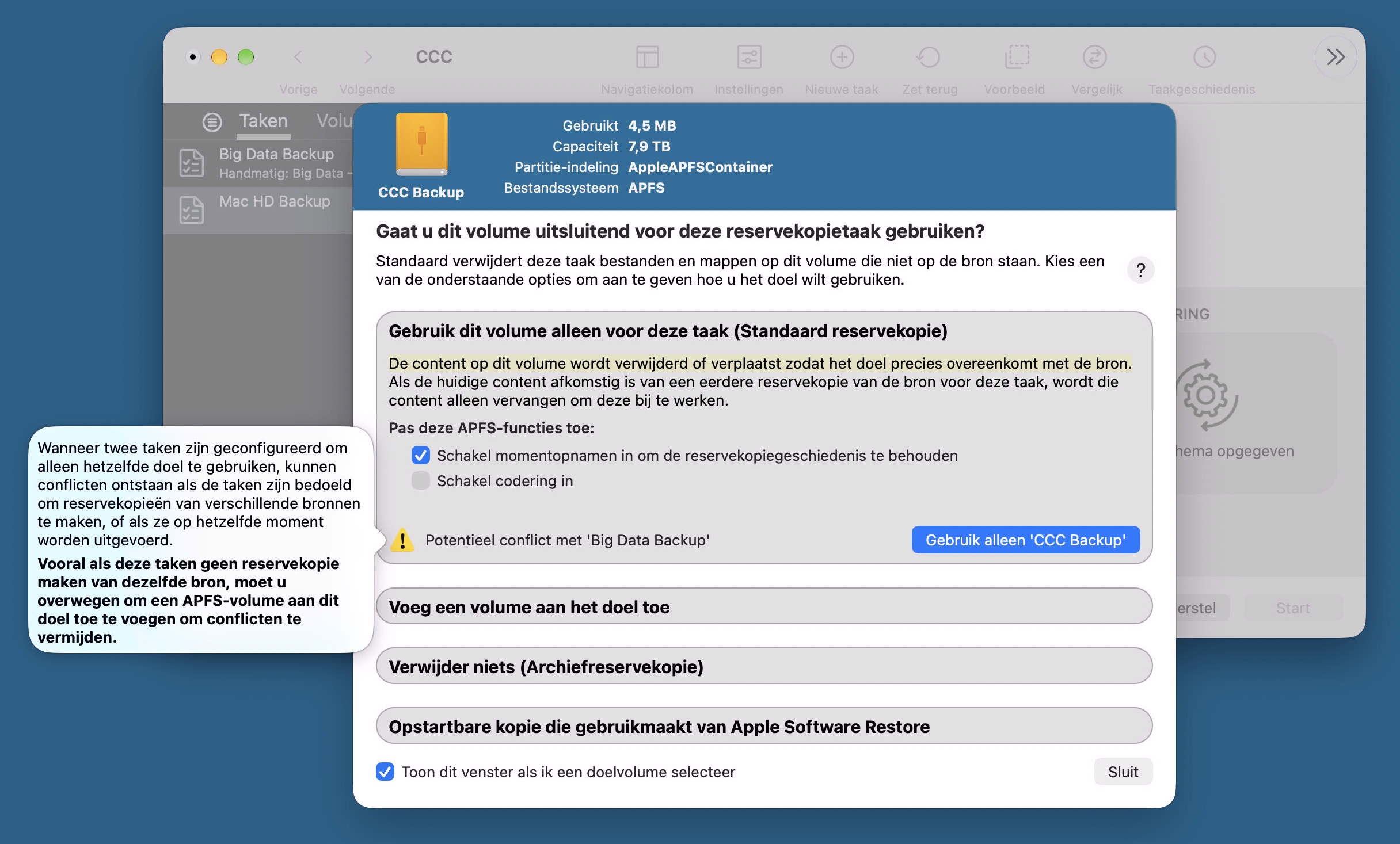Click the green zoom window button

coord(246,57)
